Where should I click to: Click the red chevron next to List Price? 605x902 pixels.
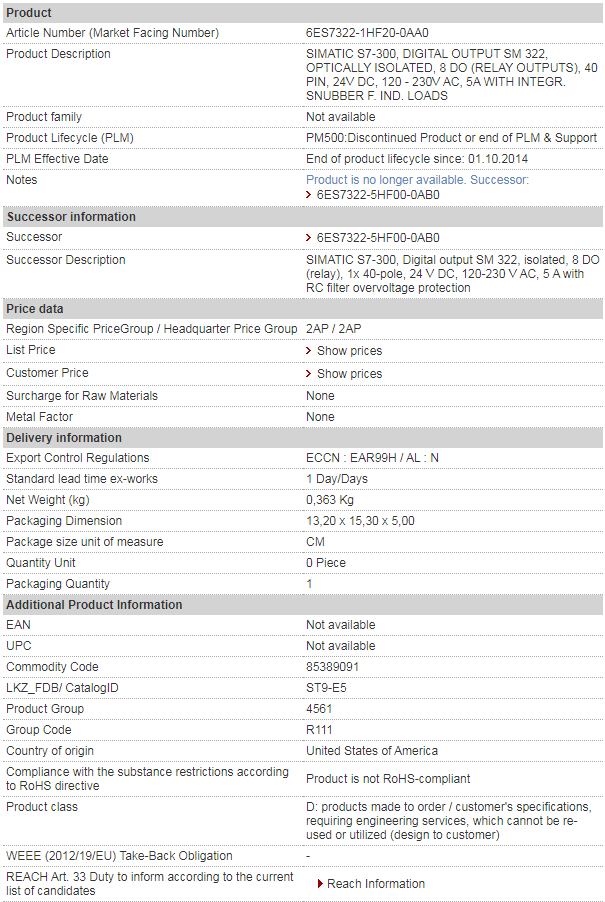click(309, 350)
